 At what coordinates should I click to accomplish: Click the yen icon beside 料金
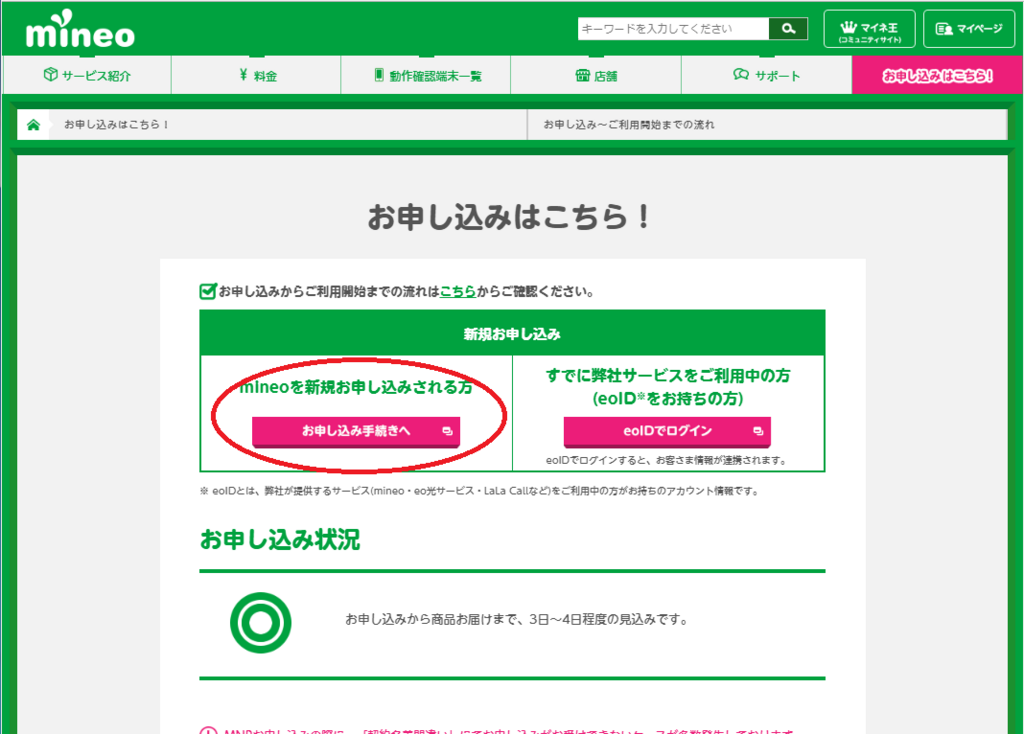coord(243,74)
